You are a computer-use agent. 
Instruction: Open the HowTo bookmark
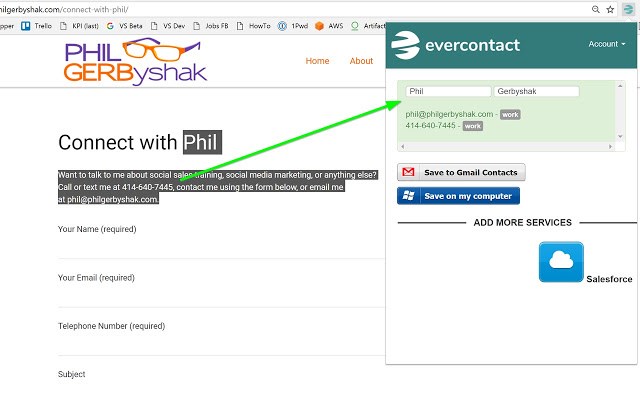[253, 26]
